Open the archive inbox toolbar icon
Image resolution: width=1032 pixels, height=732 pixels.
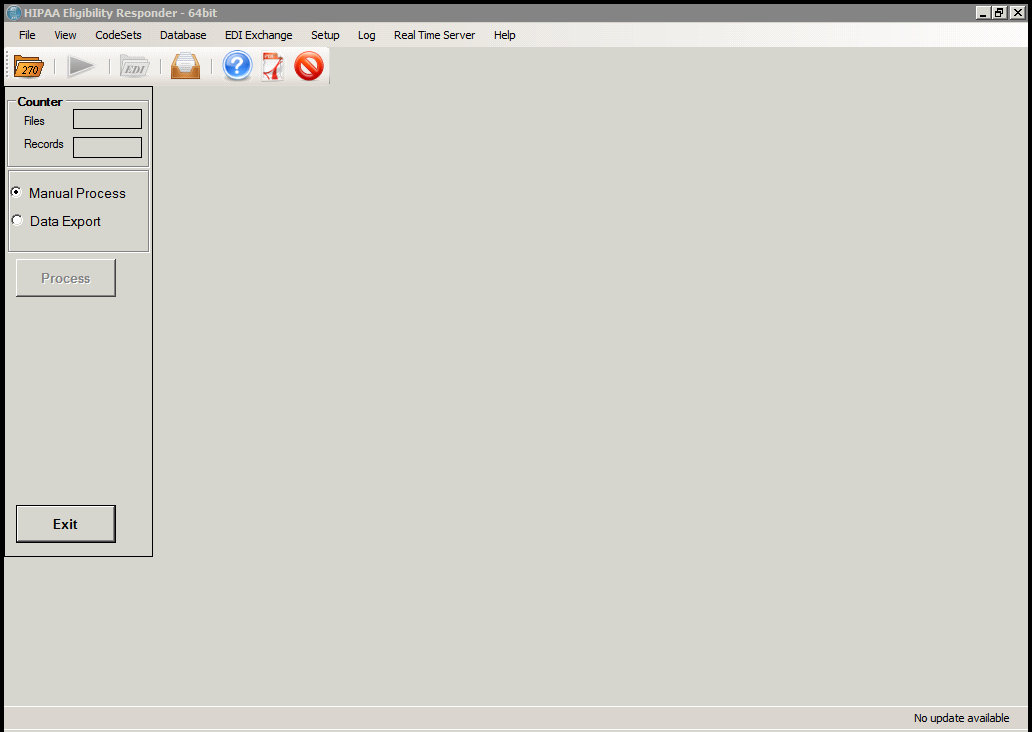(185, 66)
